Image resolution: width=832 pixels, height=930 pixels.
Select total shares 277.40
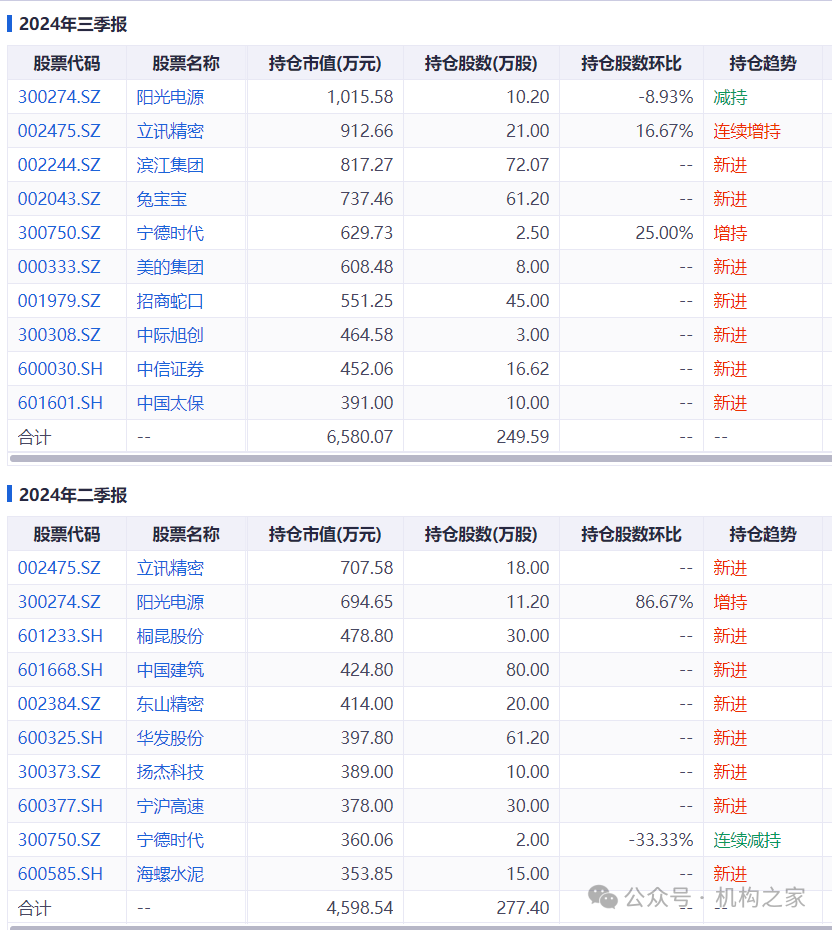[523, 908]
